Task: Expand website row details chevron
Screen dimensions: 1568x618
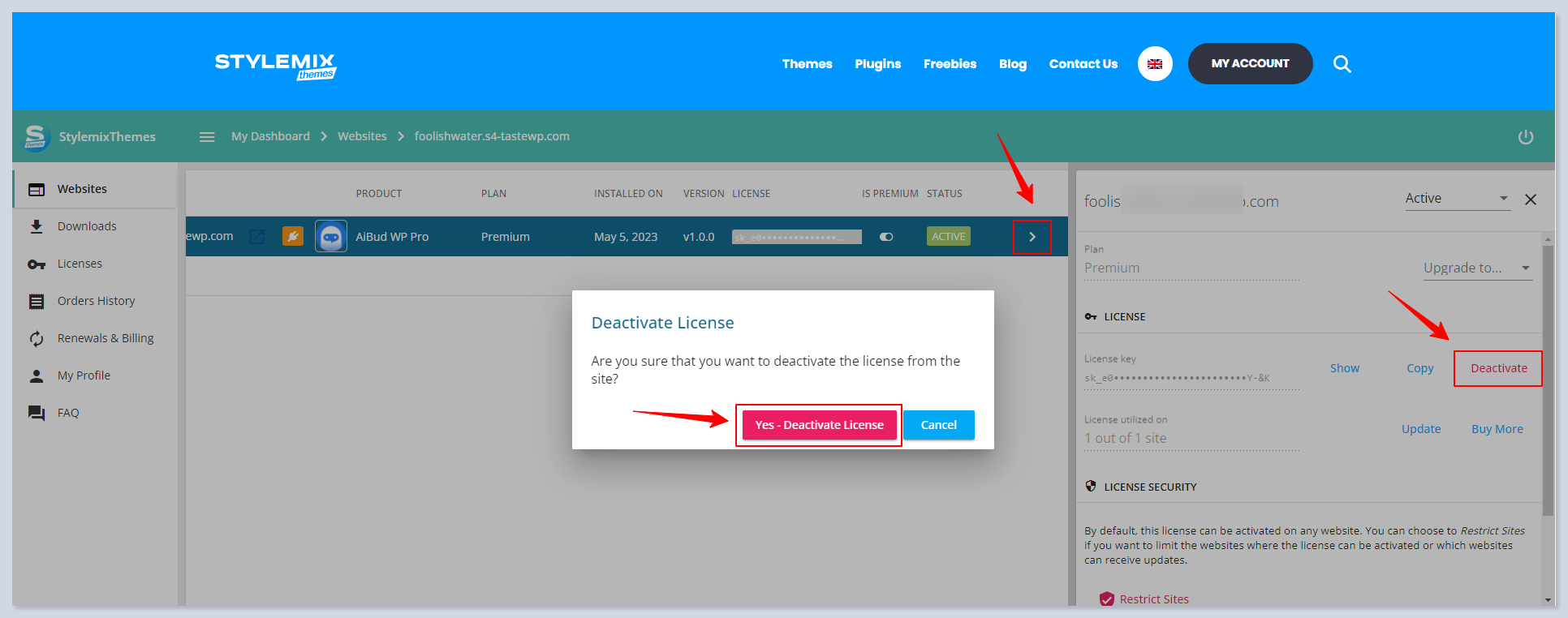Action: [1032, 237]
